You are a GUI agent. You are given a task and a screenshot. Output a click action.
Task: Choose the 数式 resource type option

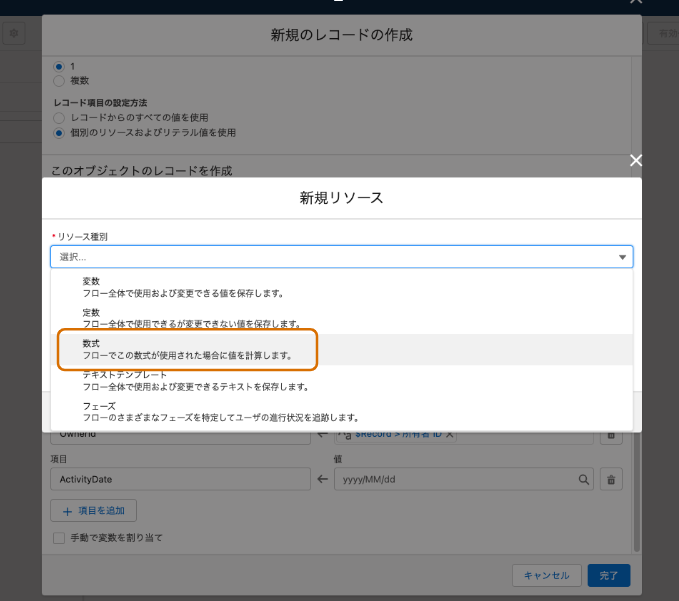[x=342, y=349]
